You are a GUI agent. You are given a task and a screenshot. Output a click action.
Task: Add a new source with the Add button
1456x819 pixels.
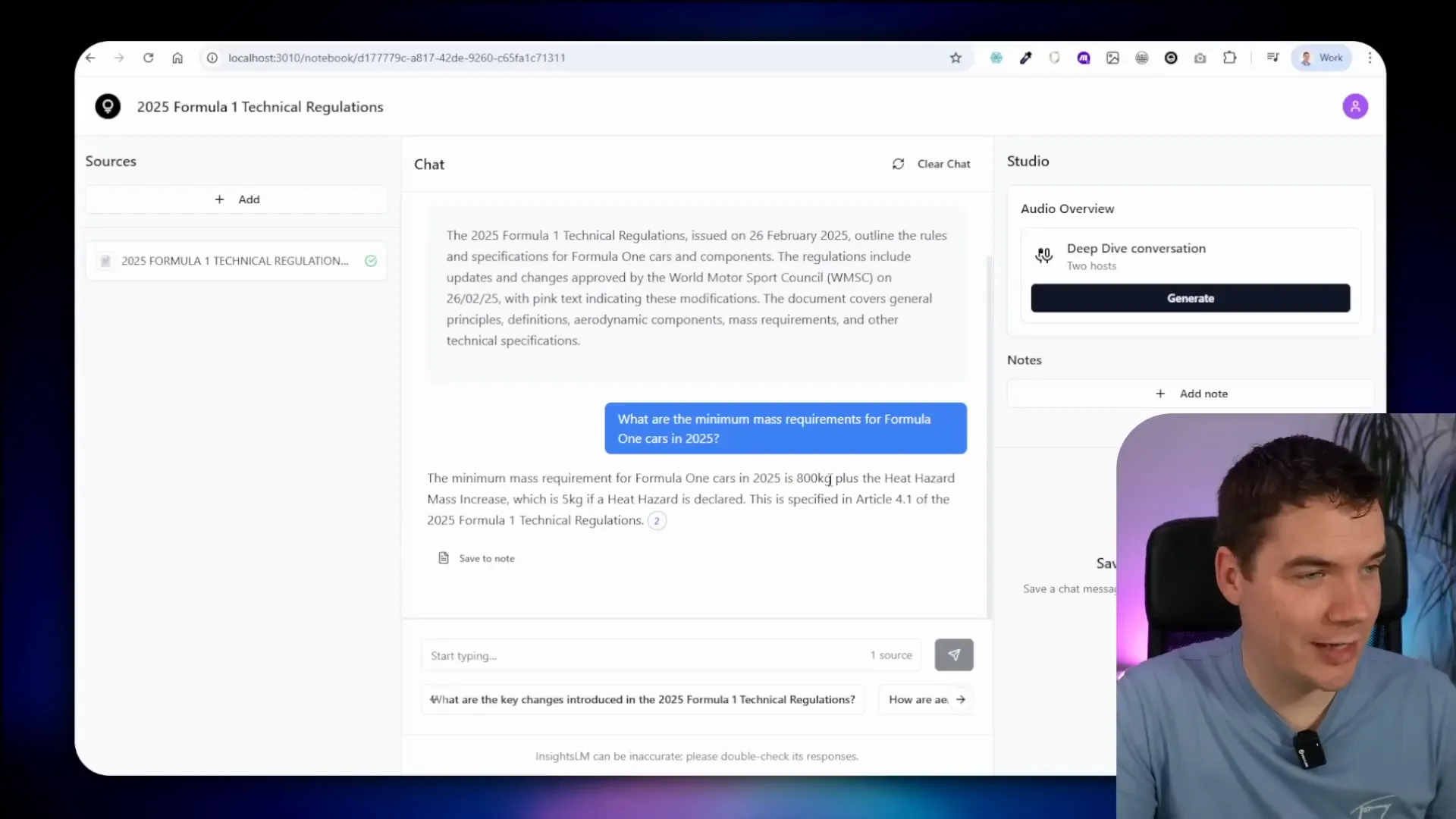(x=237, y=199)
